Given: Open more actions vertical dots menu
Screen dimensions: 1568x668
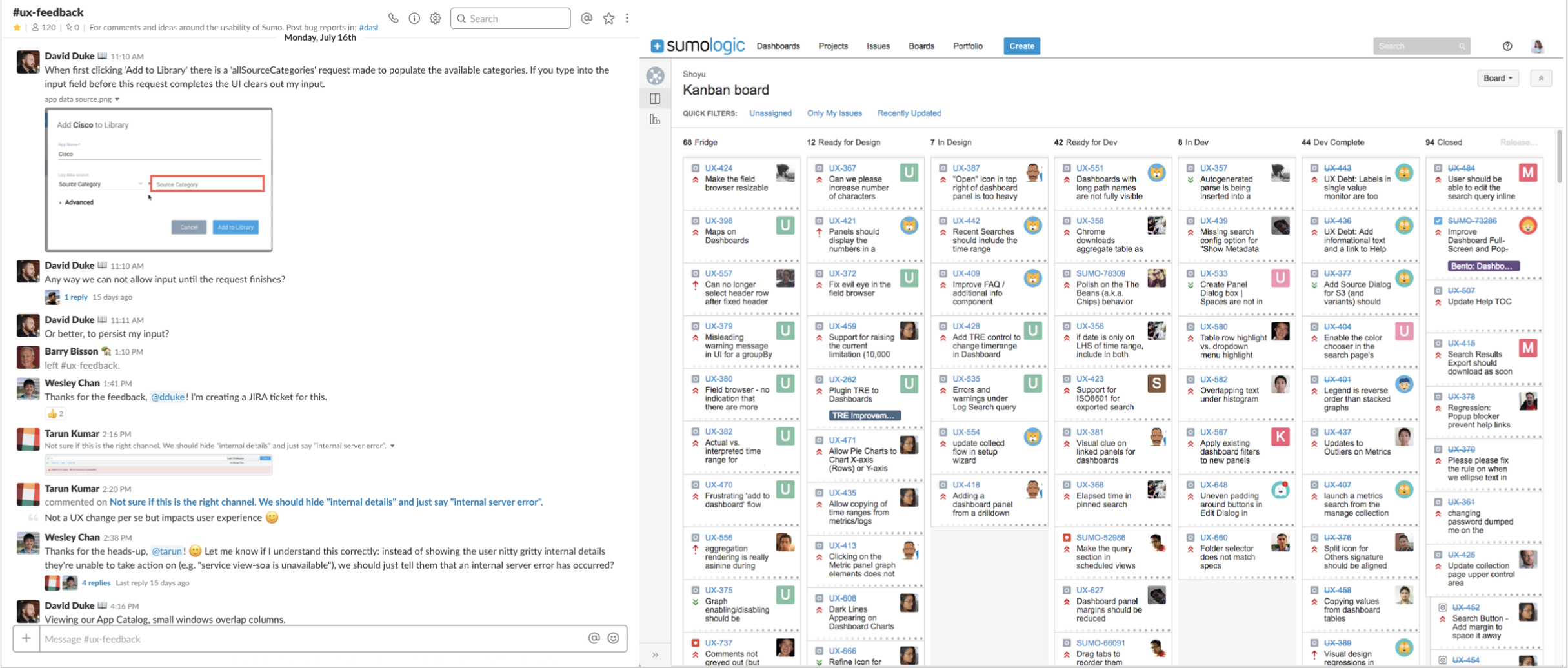Looking at the screenshot, I should [627, 18].
